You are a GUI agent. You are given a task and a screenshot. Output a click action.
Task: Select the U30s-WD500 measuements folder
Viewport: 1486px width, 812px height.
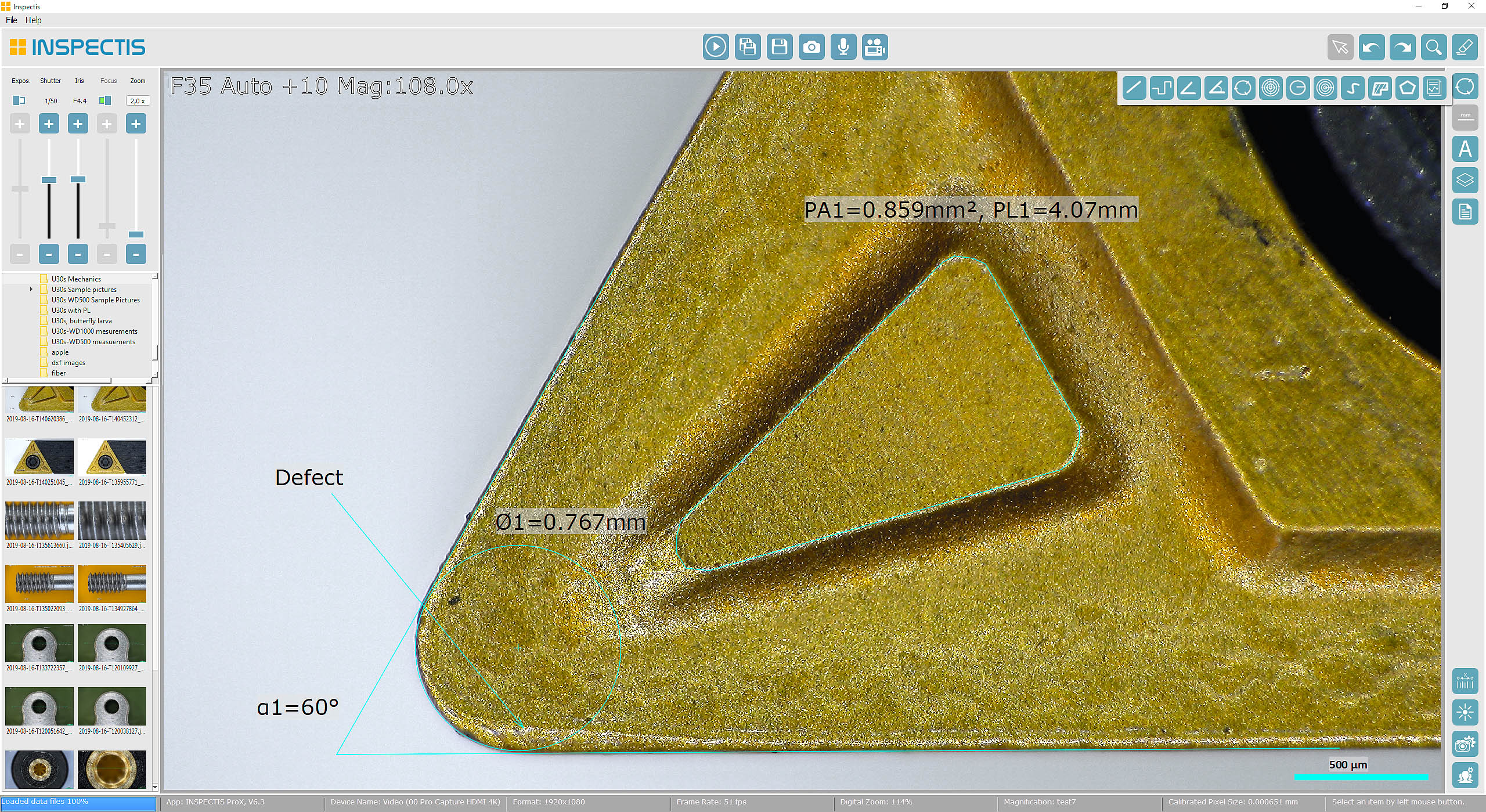(93, 342)
